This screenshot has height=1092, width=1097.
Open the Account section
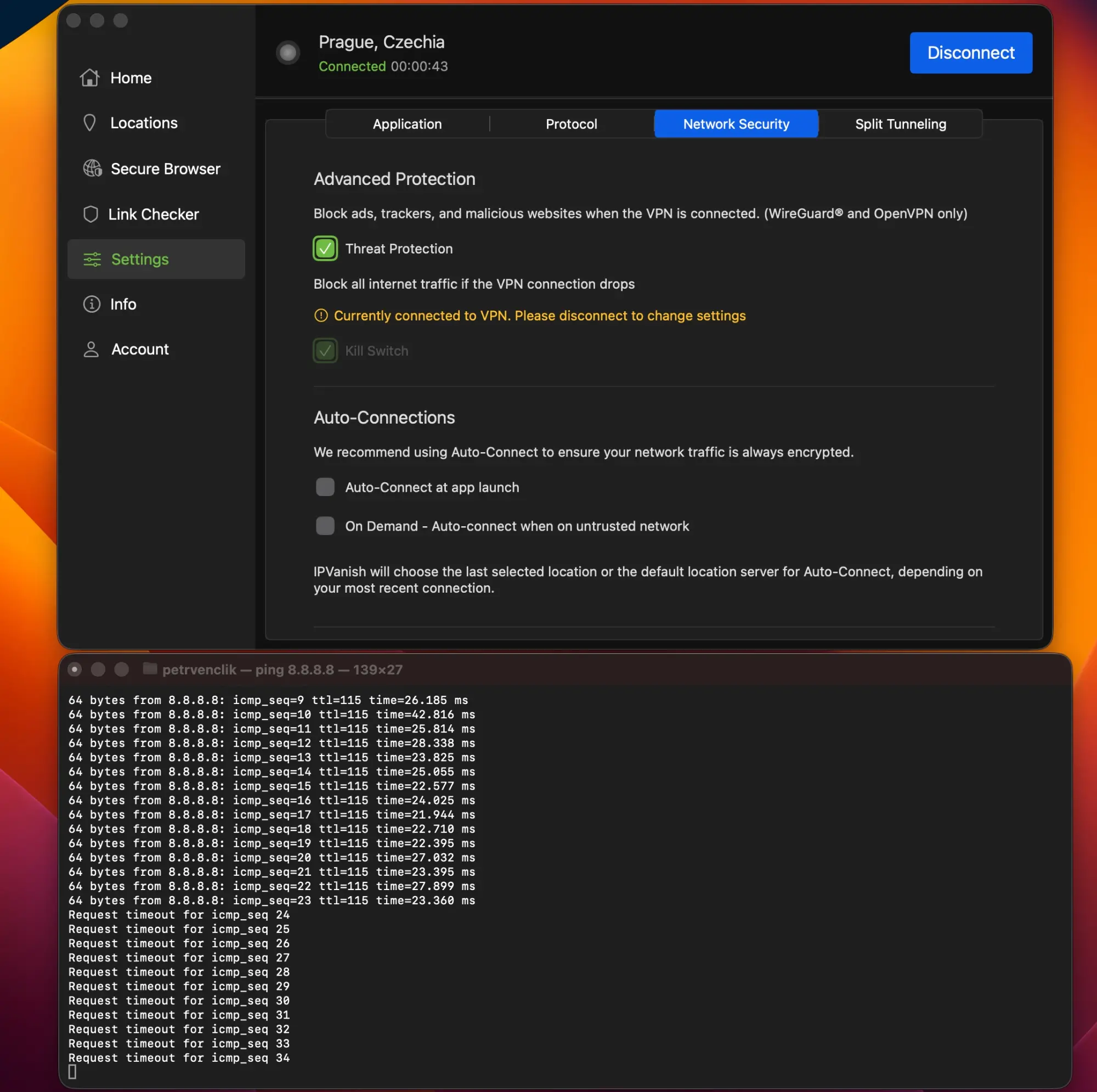coord(140,349)
